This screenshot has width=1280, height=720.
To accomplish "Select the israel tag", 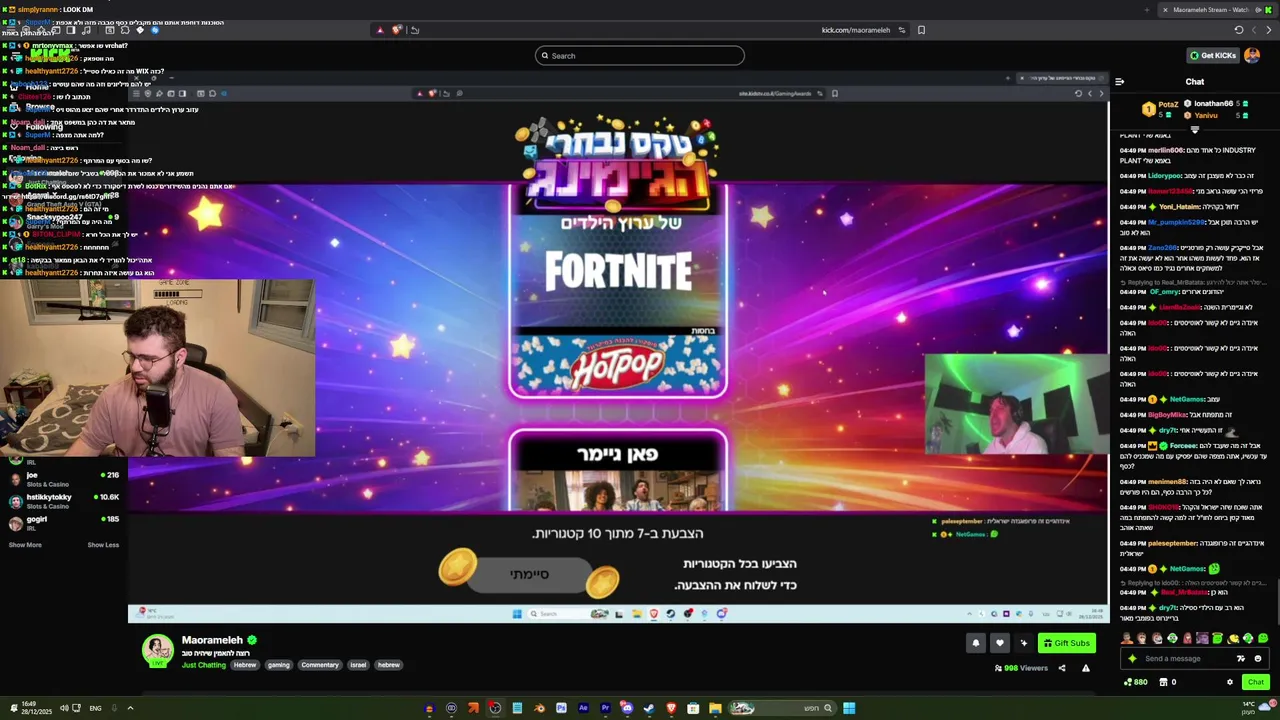I will pos(358,665).
